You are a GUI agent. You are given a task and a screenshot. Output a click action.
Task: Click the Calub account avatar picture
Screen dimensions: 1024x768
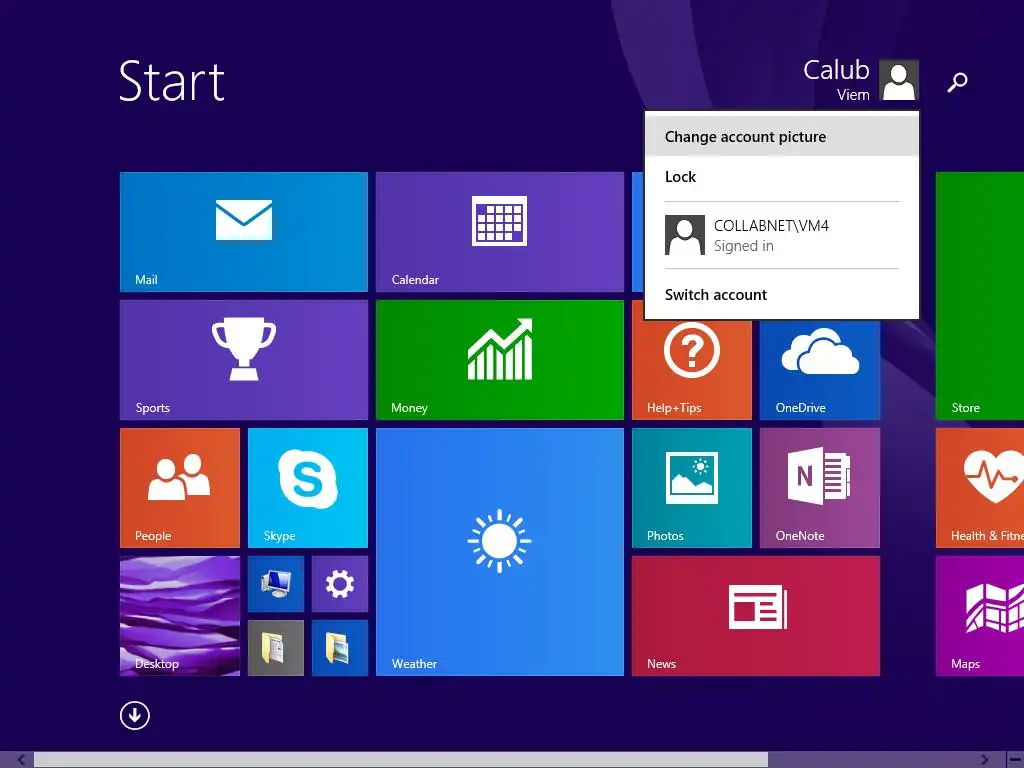point(899,80)
